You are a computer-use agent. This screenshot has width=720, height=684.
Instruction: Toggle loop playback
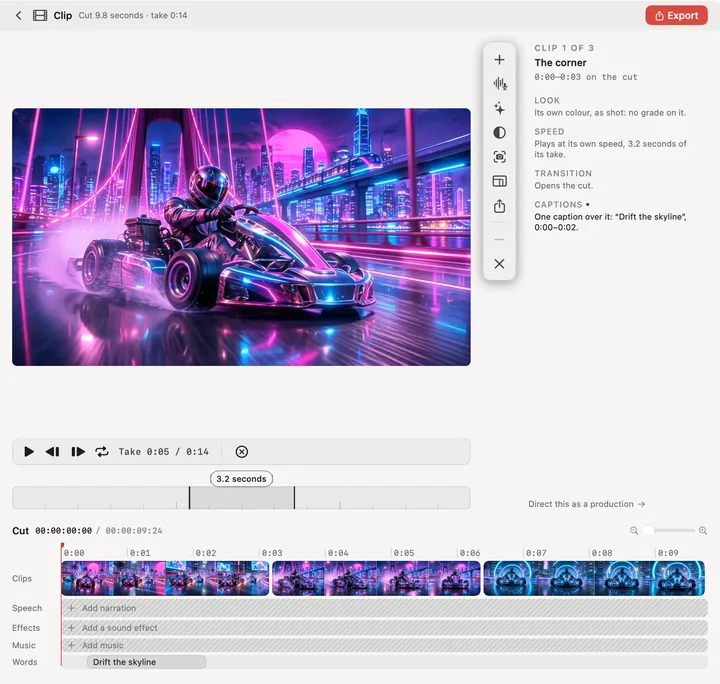[101, 452]
